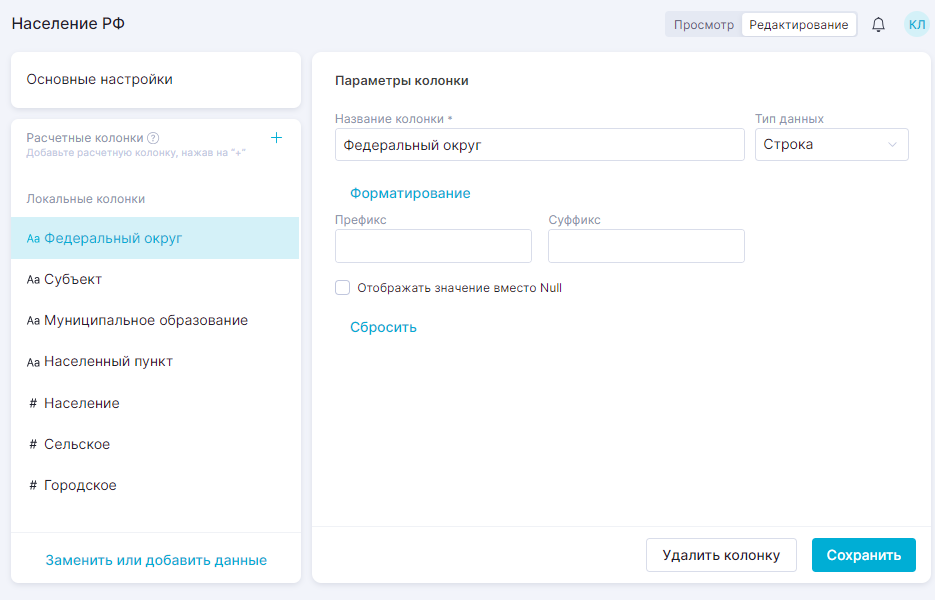The width and height of the screenshot is (935, 600).
Task: Click the notification bell icon
Action: [878, 25]
